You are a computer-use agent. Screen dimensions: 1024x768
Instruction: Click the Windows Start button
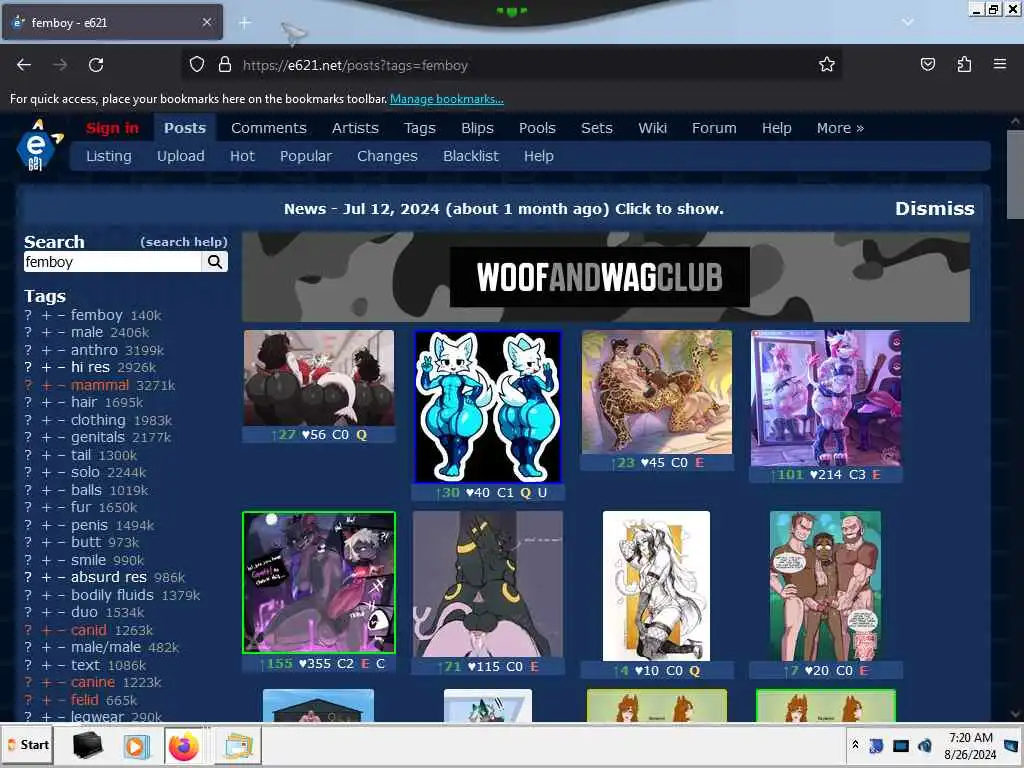tap(28, 745)
